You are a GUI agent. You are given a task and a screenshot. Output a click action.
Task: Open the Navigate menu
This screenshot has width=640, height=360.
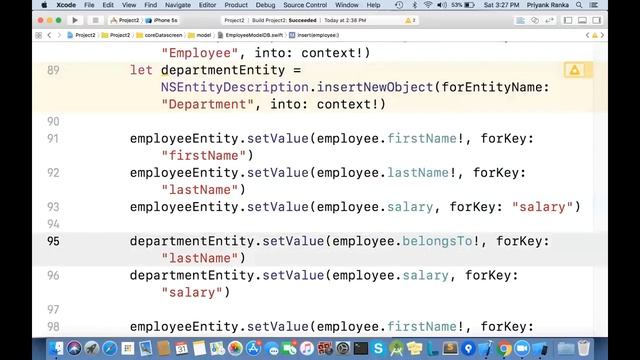(178, 5)
